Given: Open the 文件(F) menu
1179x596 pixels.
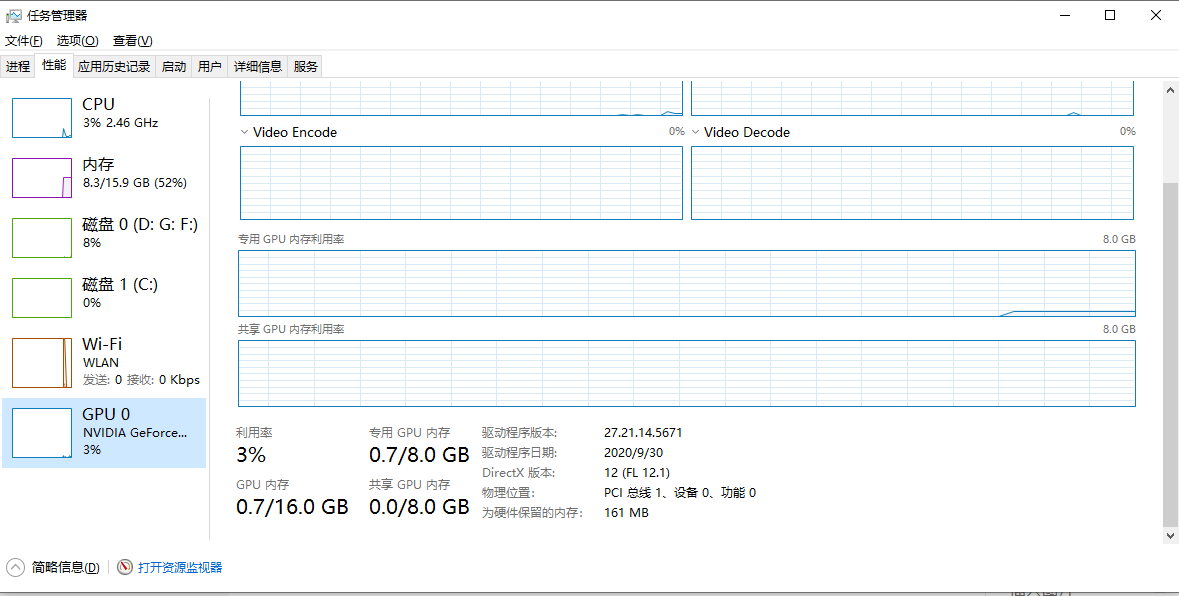Looking at the screenshot, I should pyautogui.click(x=23, y=41).
